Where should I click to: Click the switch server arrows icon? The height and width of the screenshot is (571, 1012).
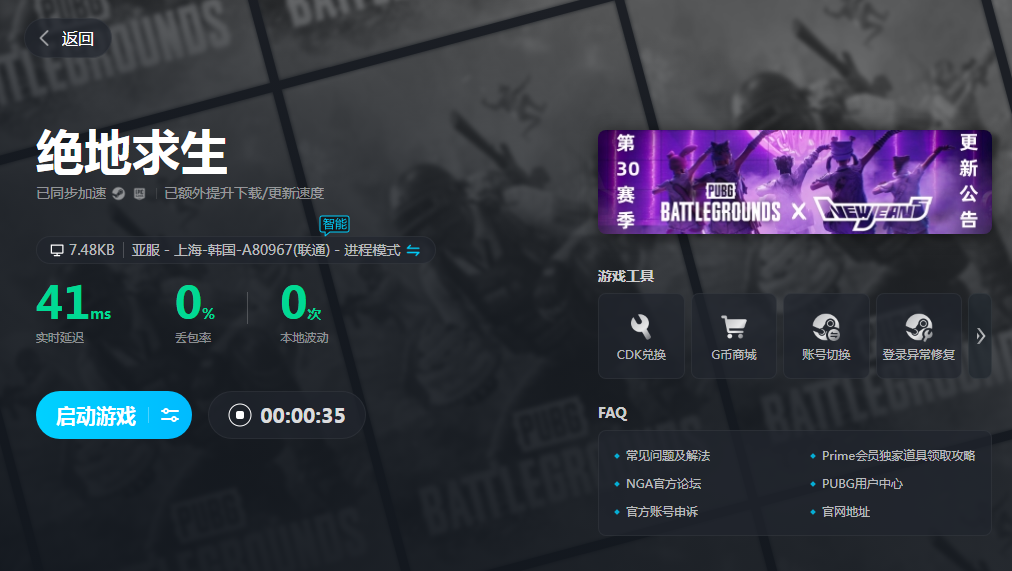[413, 250]
